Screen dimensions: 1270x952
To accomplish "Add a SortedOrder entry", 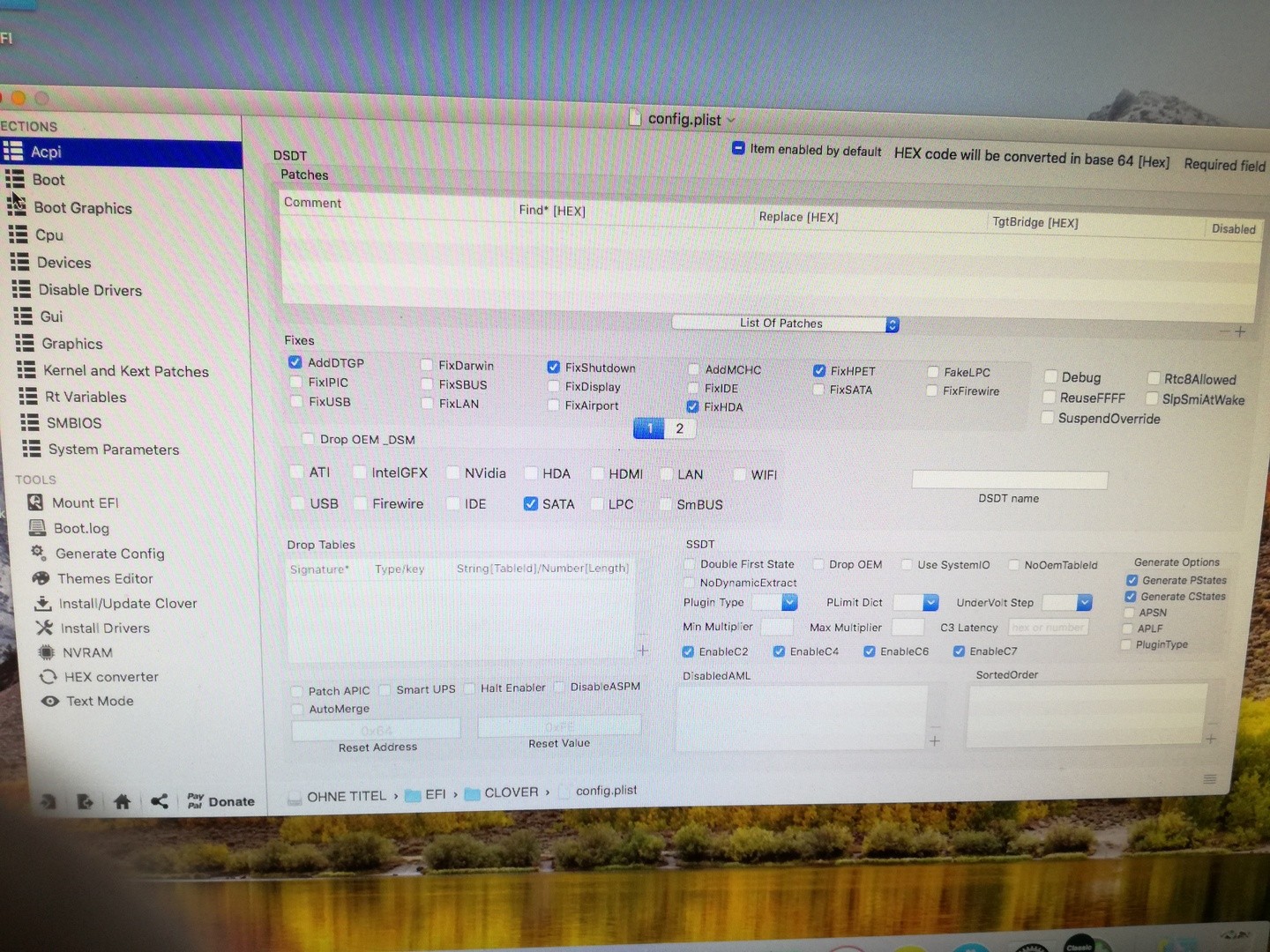I will 1211,739.
